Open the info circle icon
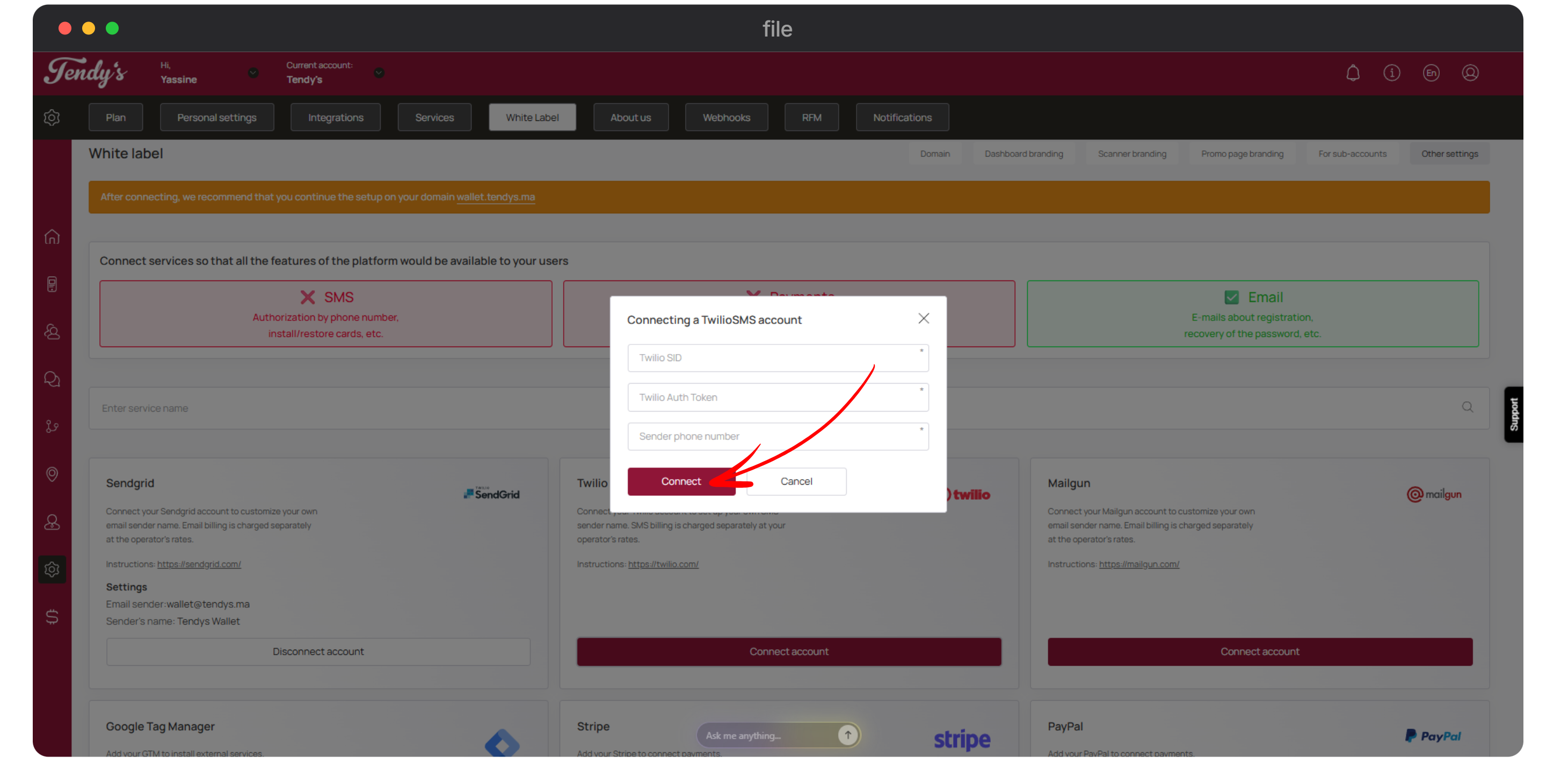Image resolution: width=1568 pixels, height=763 pixels. tap(1391, 73)
